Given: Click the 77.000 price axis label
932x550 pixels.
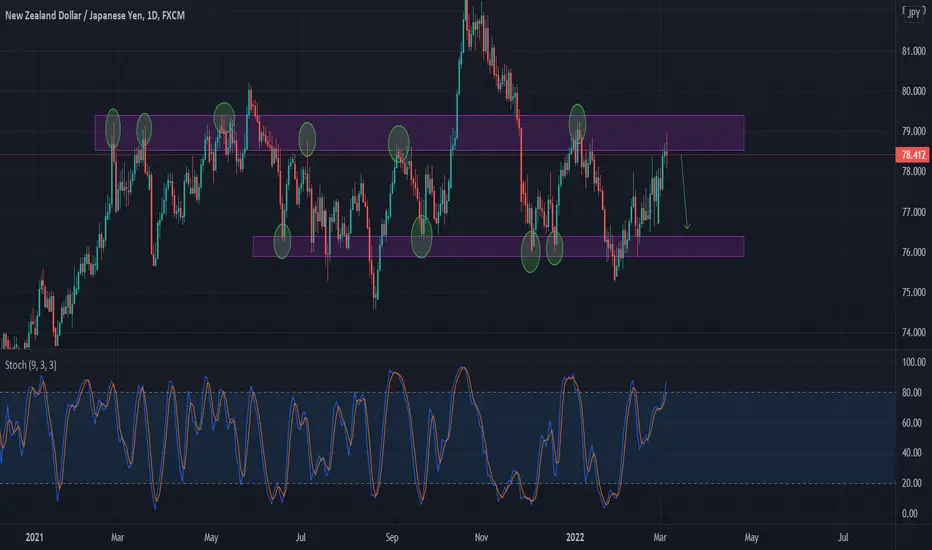Looking at the screenshot, I should pyautogui.click(x=914, y=212).
